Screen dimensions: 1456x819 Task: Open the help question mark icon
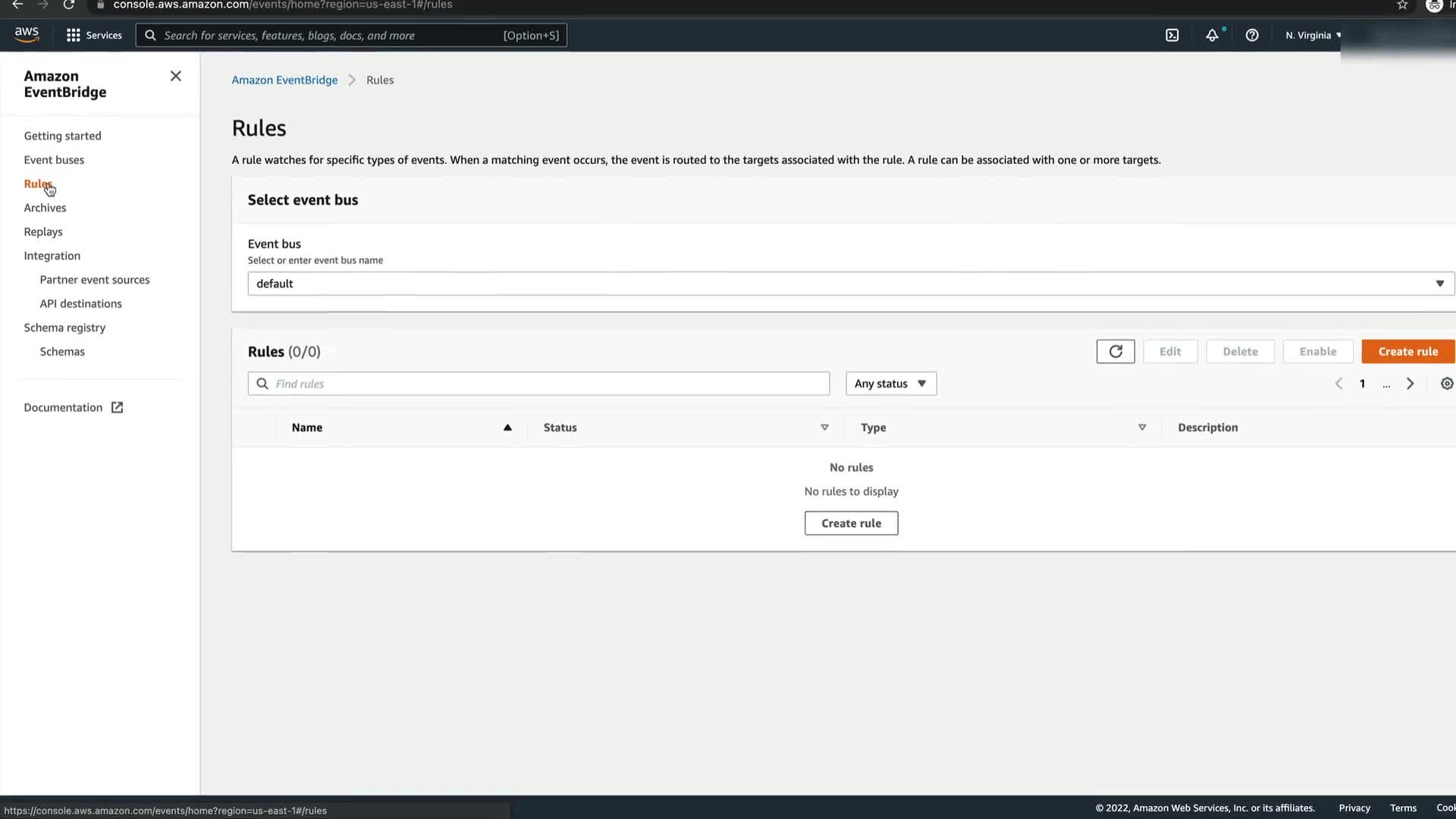click(1252, 35)
